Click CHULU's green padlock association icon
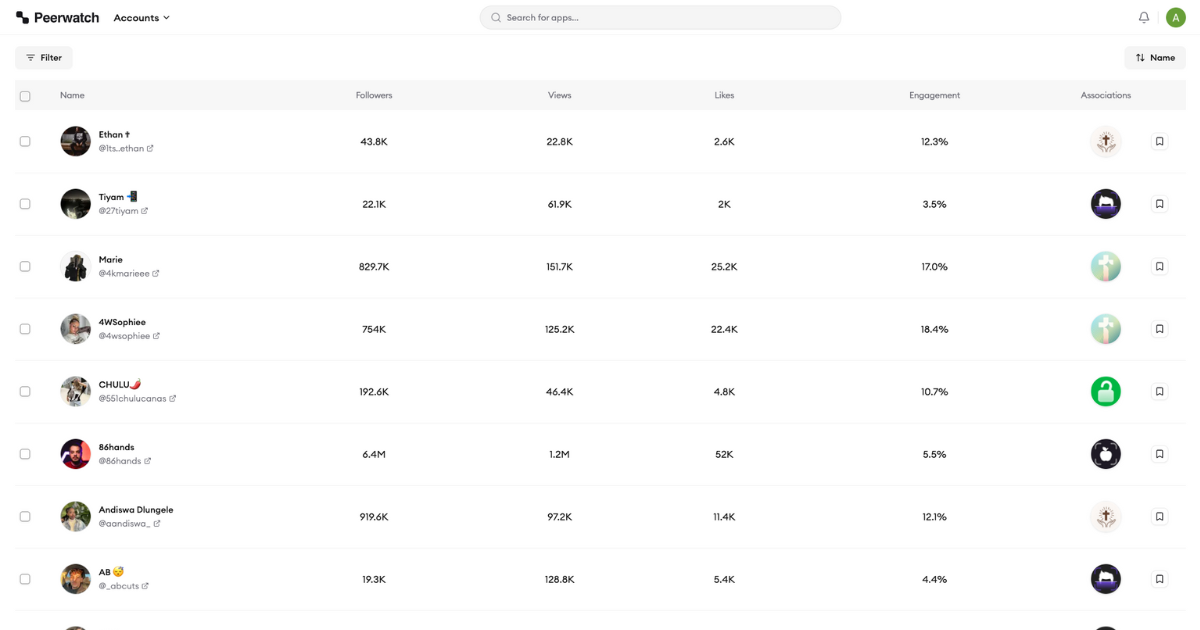Screen dimensions: 1200x630 (x=1105, y=391)
